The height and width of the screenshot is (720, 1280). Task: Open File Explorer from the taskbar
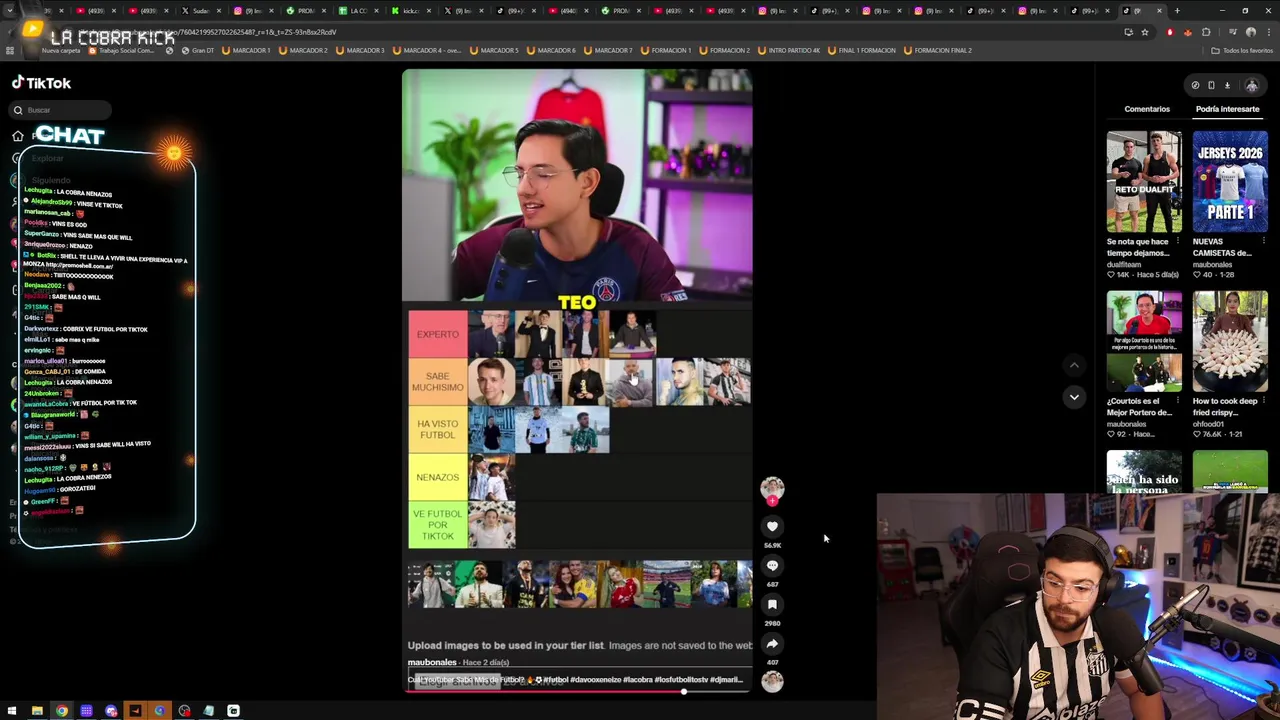37,711
